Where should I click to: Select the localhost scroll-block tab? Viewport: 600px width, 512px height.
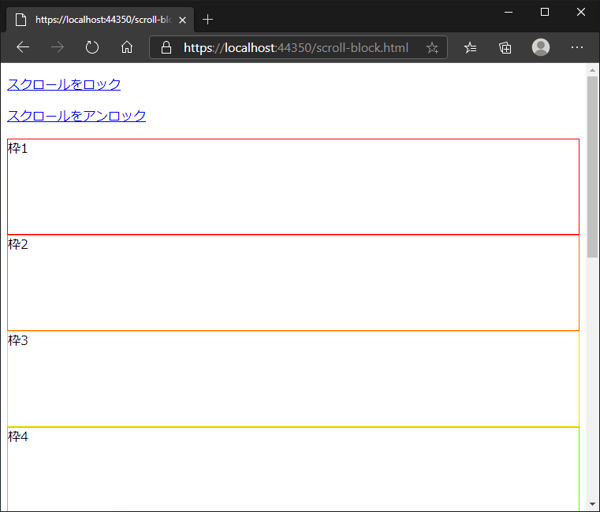point(100,20)
